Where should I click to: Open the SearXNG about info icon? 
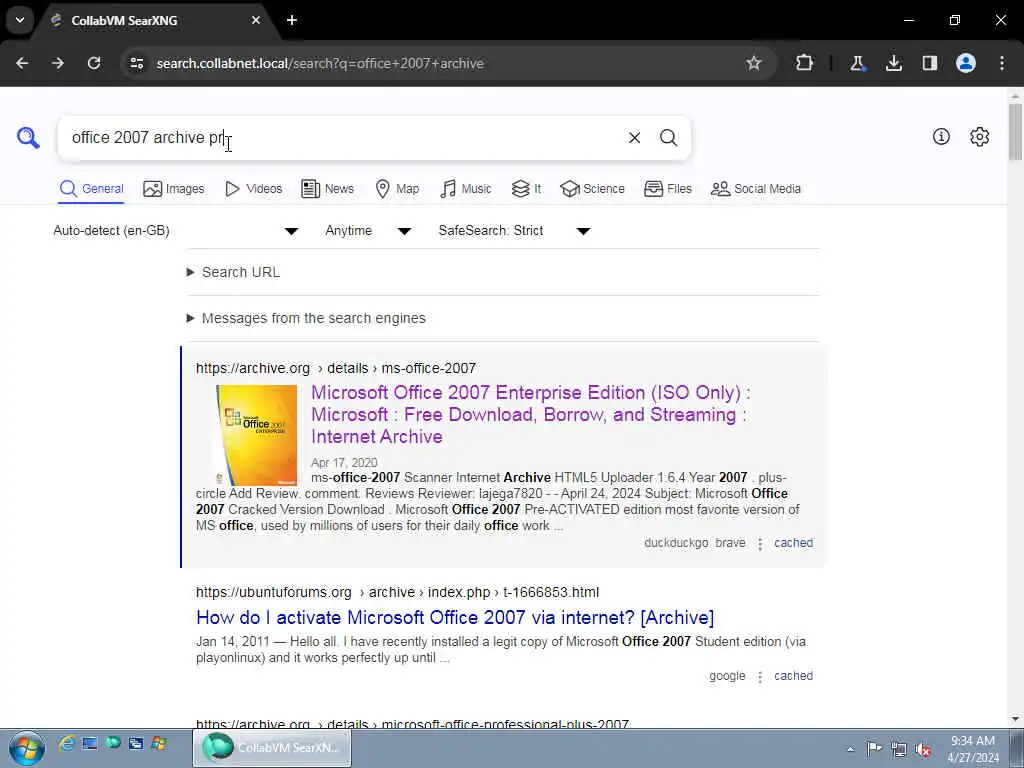click(941, 136)
